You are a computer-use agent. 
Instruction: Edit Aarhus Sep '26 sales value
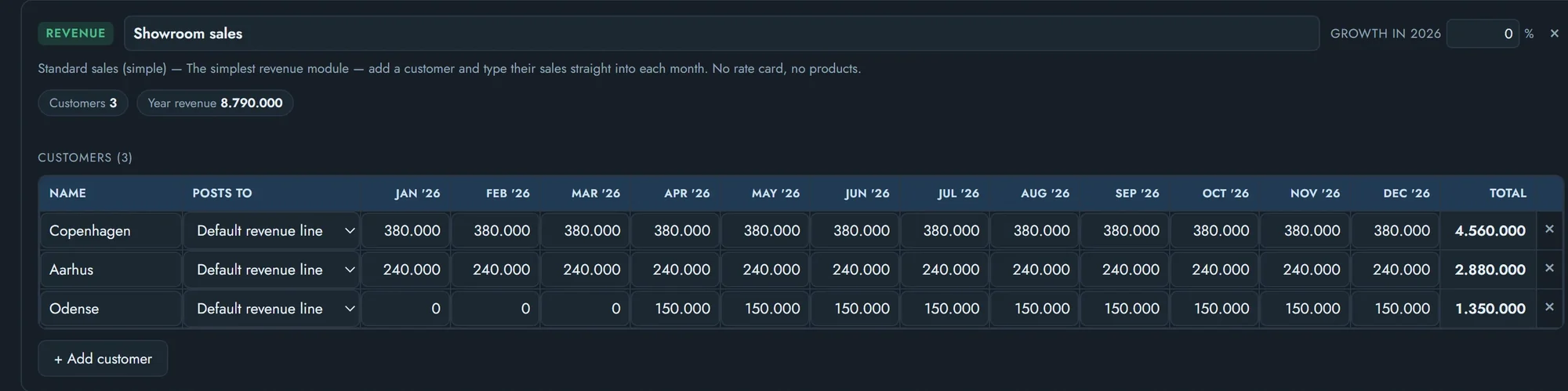(x=1124, y=270)
